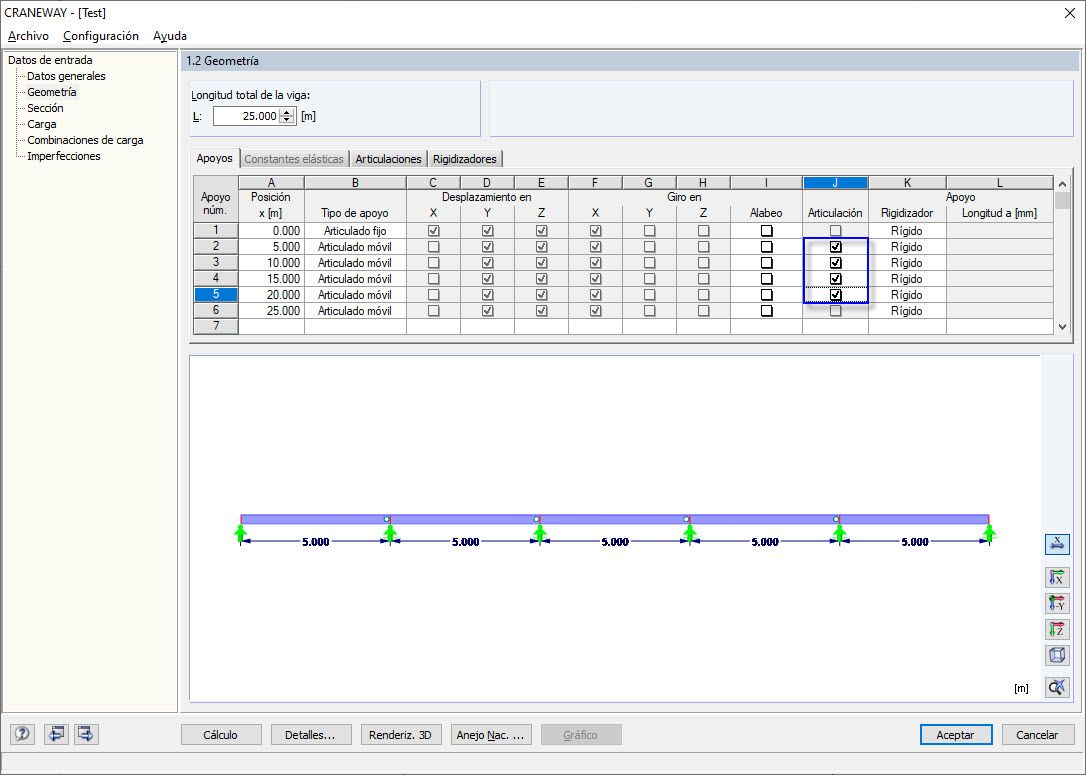1086x775 pixels.
Task: Click position cell '10.000' of support 3
Action: 272,262
